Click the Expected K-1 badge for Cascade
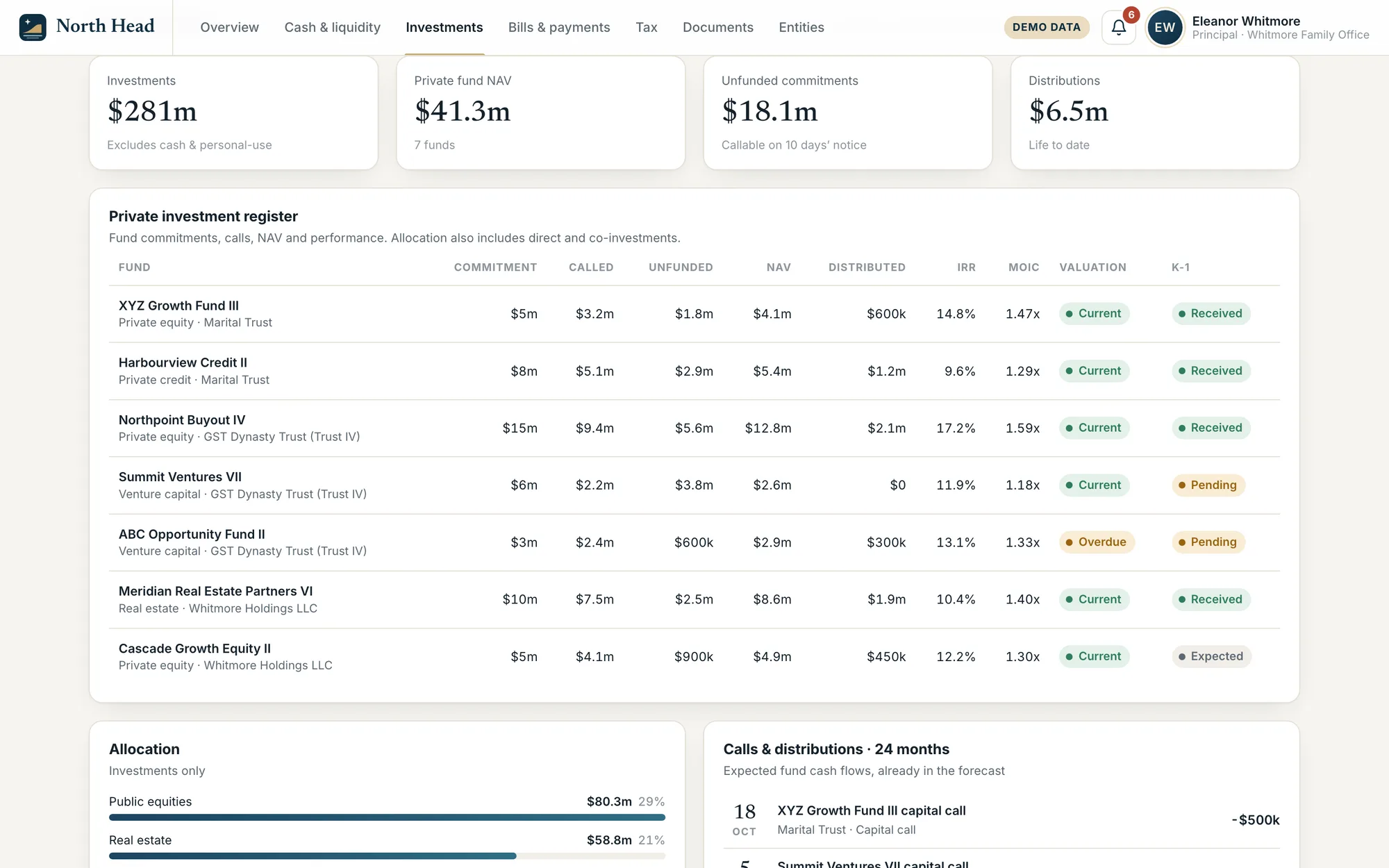Image resolution: width=1389 pixels, height=868 pixels. coord(1211,656)
